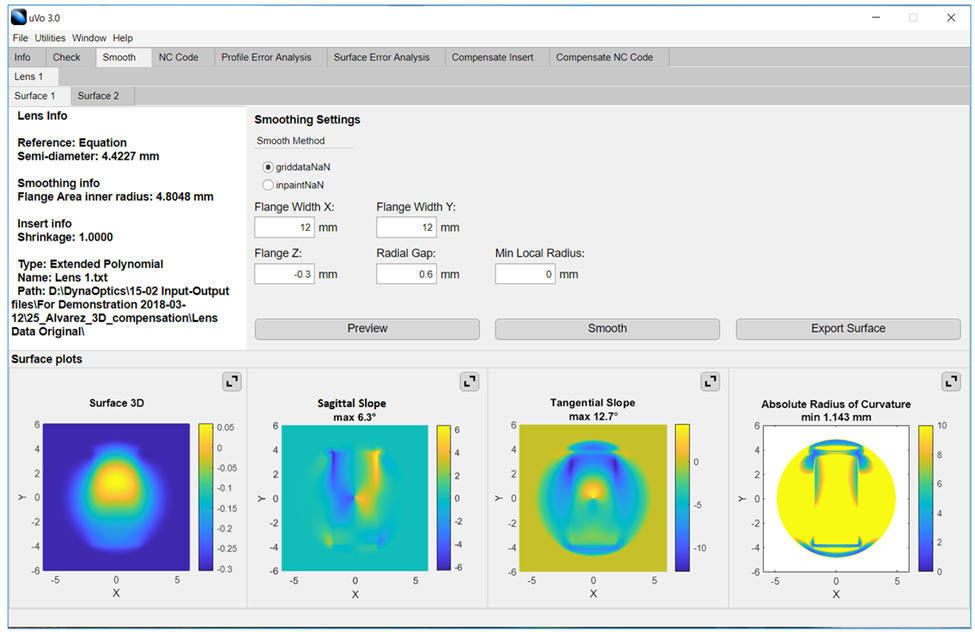This screenshot has height=632, width=975.
Task: Click the Surface 3D colorbar
Action: click(206, 497)
